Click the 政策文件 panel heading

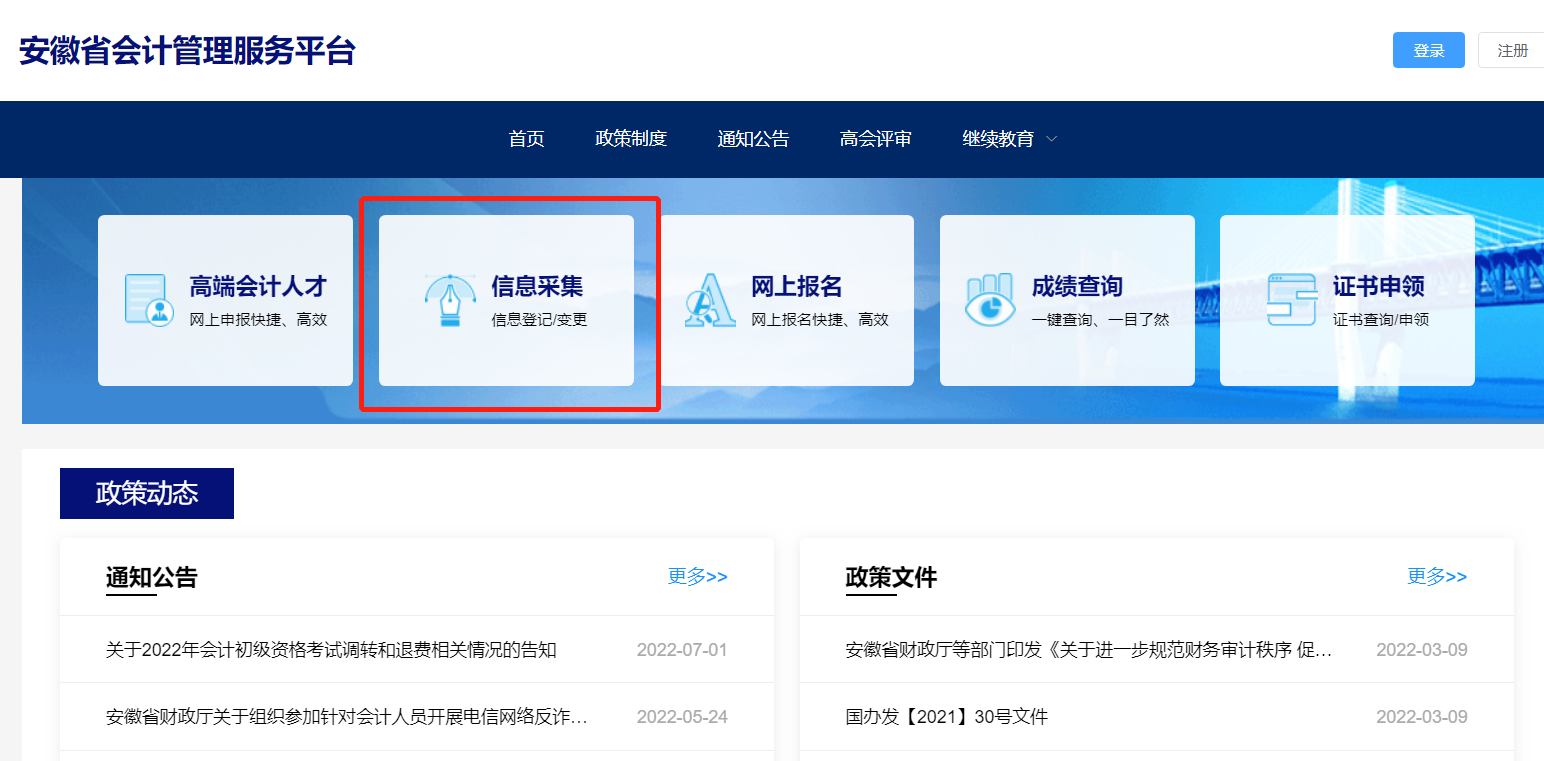coord(891,577)
